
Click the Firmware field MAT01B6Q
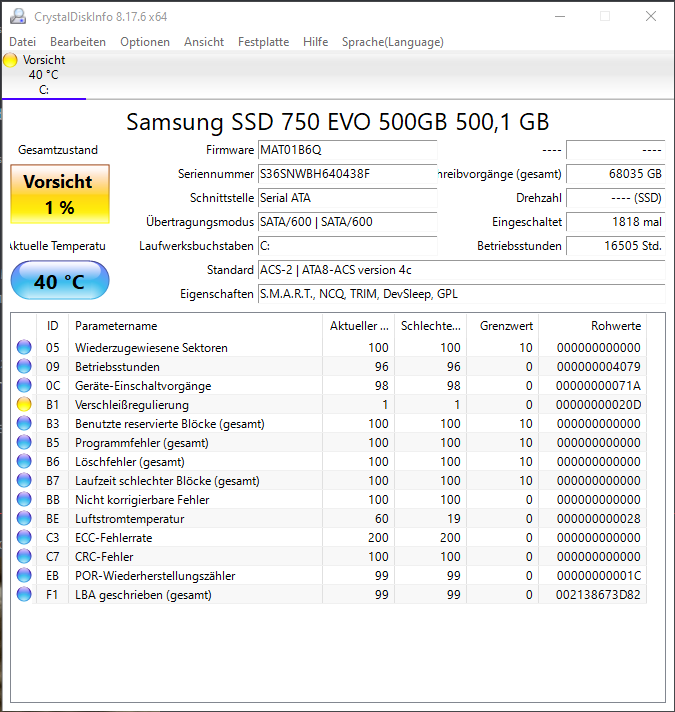point(348,150)
